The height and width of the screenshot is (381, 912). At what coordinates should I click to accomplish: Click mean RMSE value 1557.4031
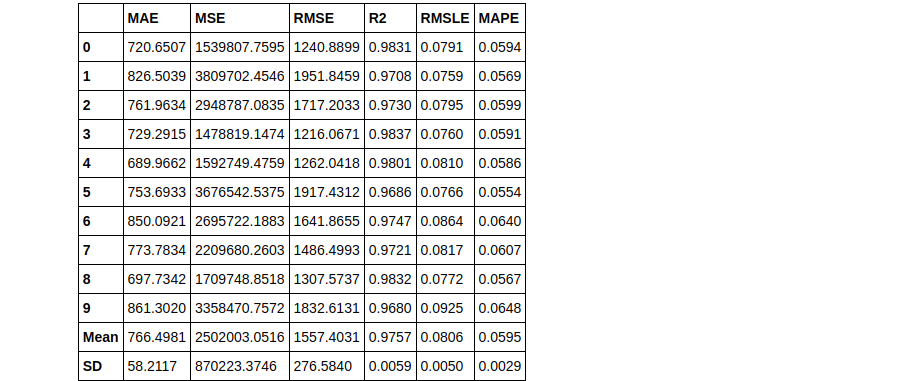point(326,337)
